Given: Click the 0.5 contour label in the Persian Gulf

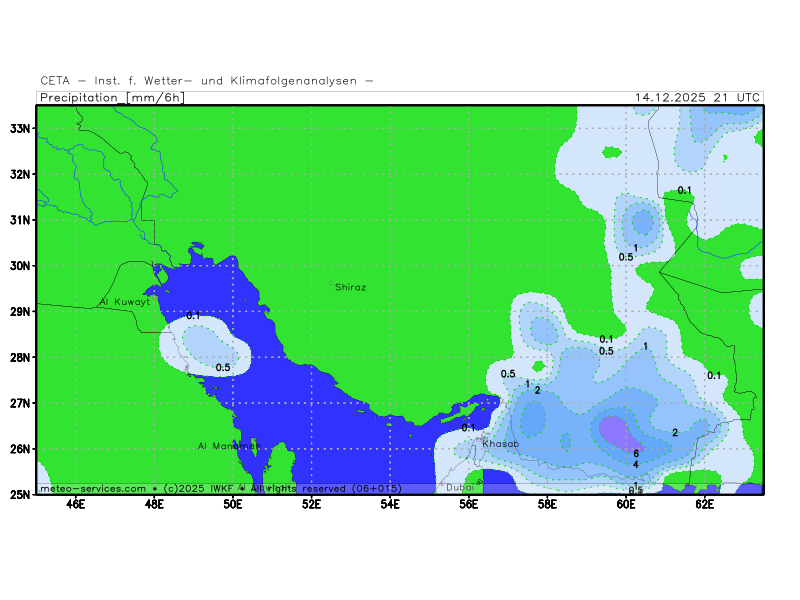Looking at the screenshot, I should tap(223, 368).
